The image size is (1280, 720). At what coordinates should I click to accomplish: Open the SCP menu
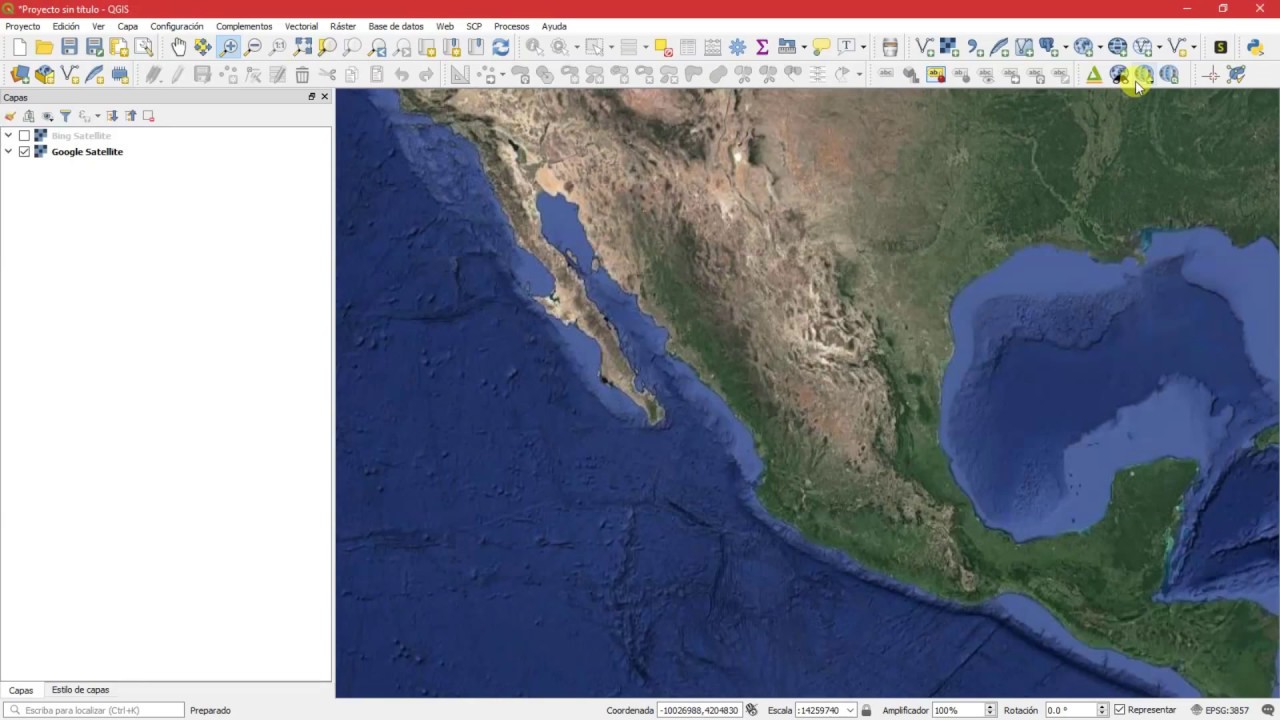pos(474,26)
